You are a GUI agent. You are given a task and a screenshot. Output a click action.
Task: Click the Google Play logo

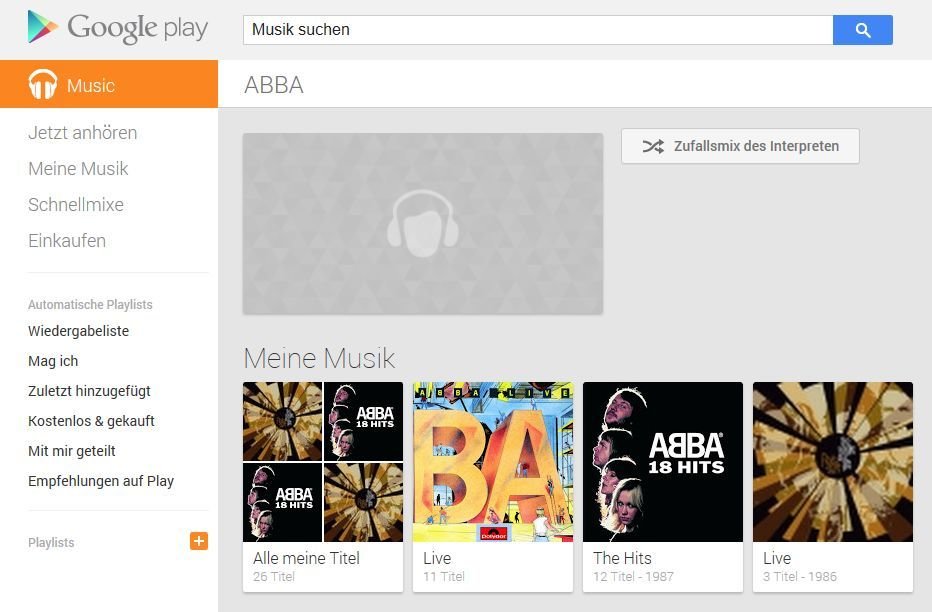(x=118, y=28)
